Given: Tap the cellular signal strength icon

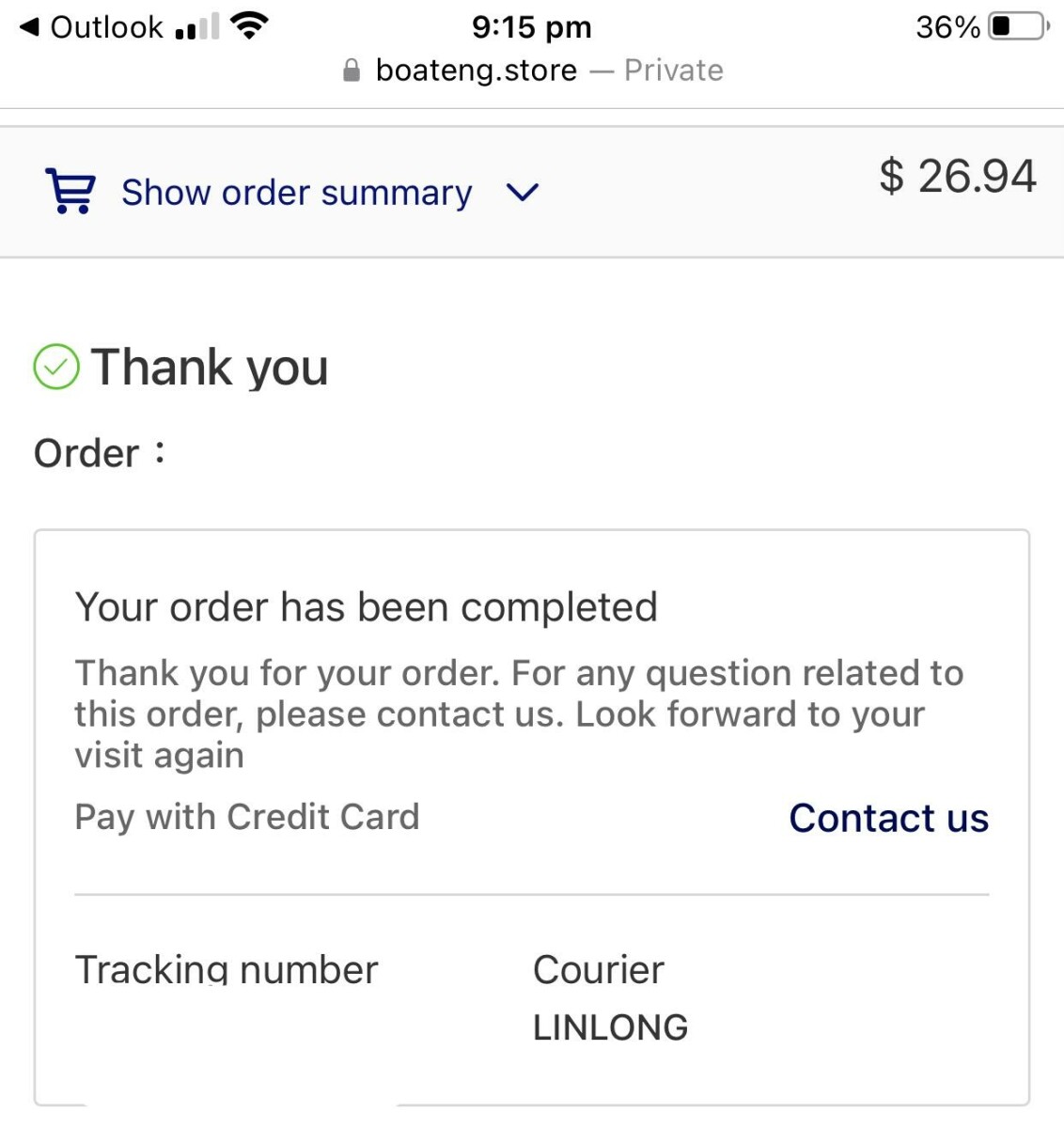Looking at the screenshot, I should (x=196, y=28).
